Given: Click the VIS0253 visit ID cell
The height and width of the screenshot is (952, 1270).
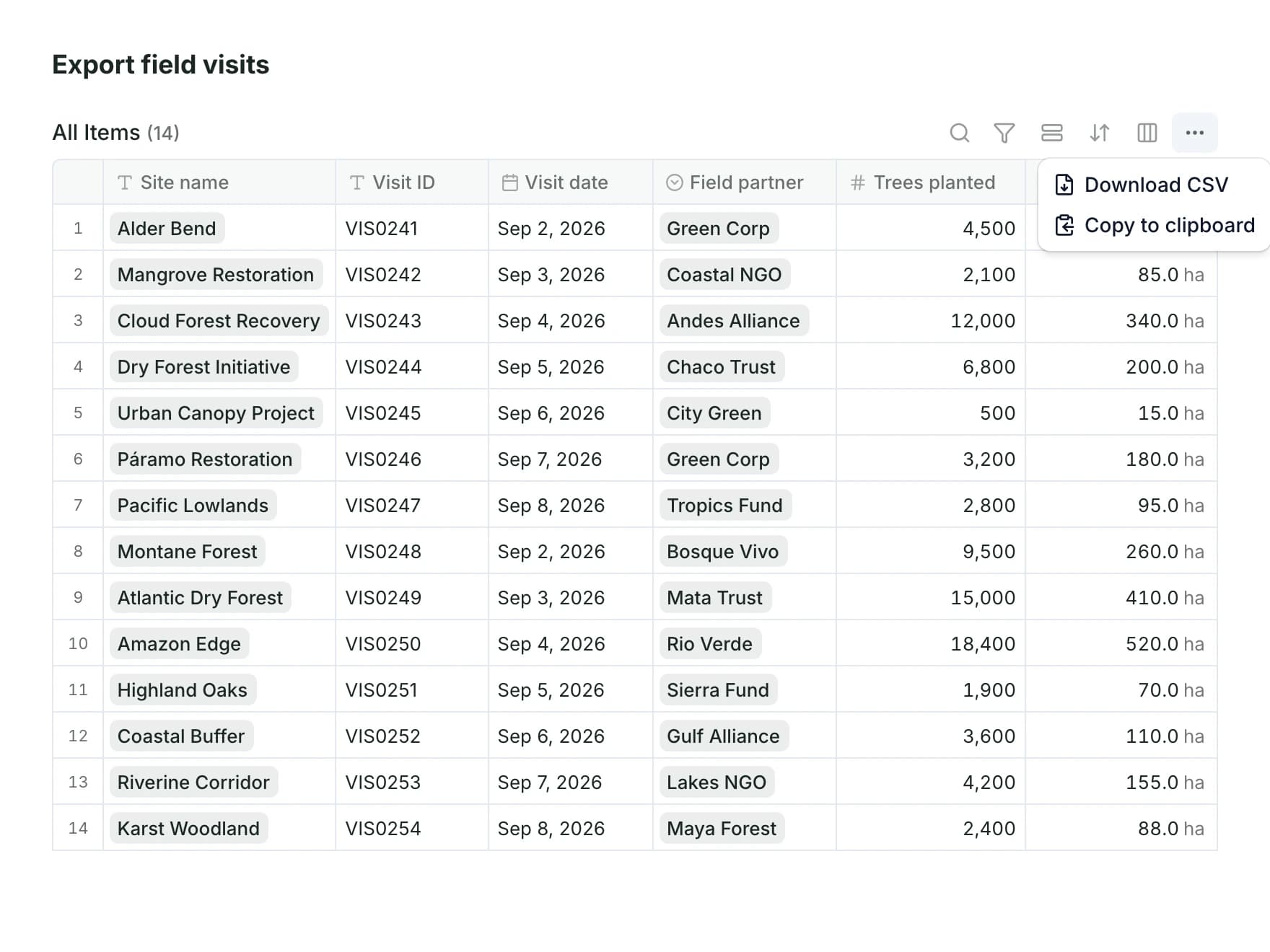Looking at the screenshot, I should 412,783.
